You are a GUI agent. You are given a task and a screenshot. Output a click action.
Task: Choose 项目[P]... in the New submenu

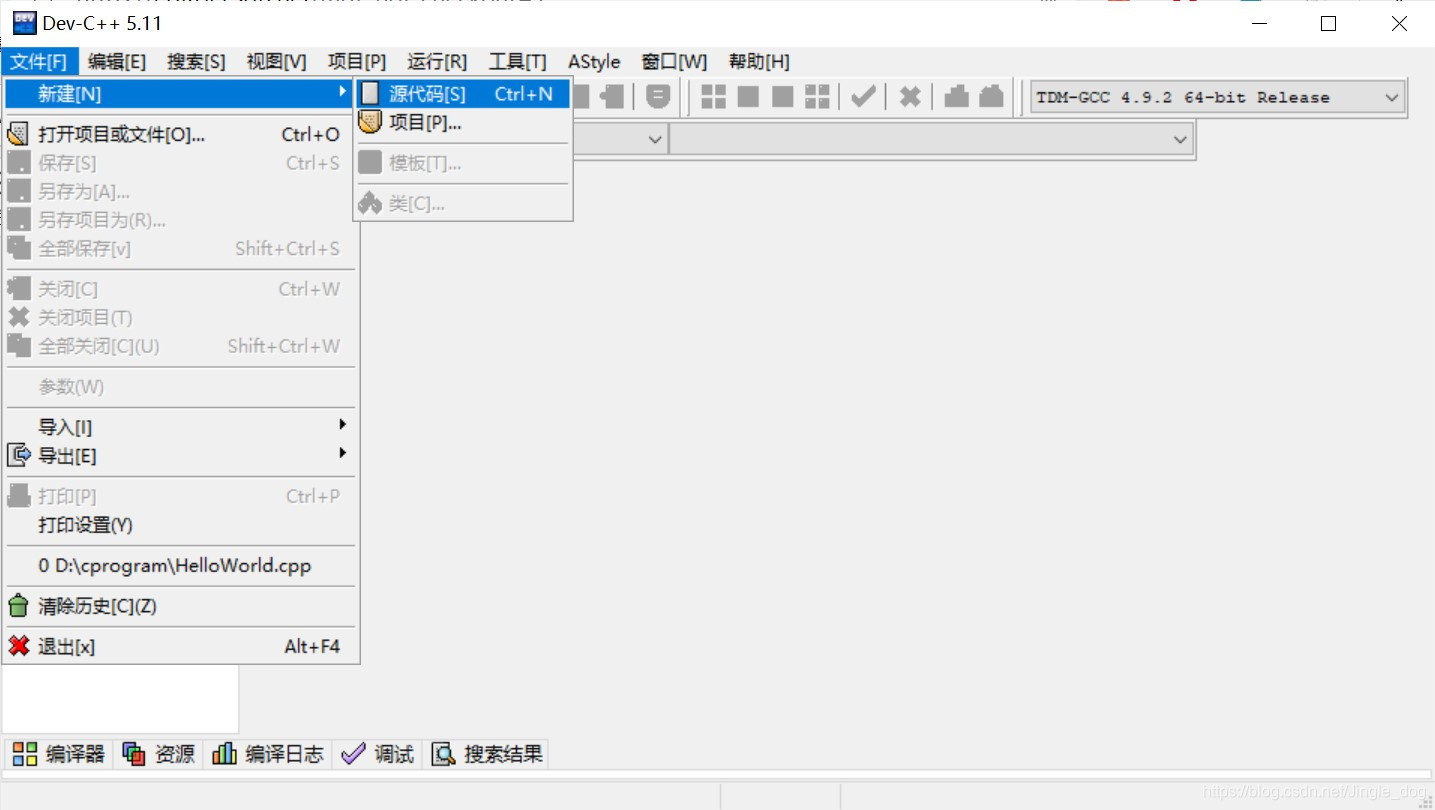[463, 123]
